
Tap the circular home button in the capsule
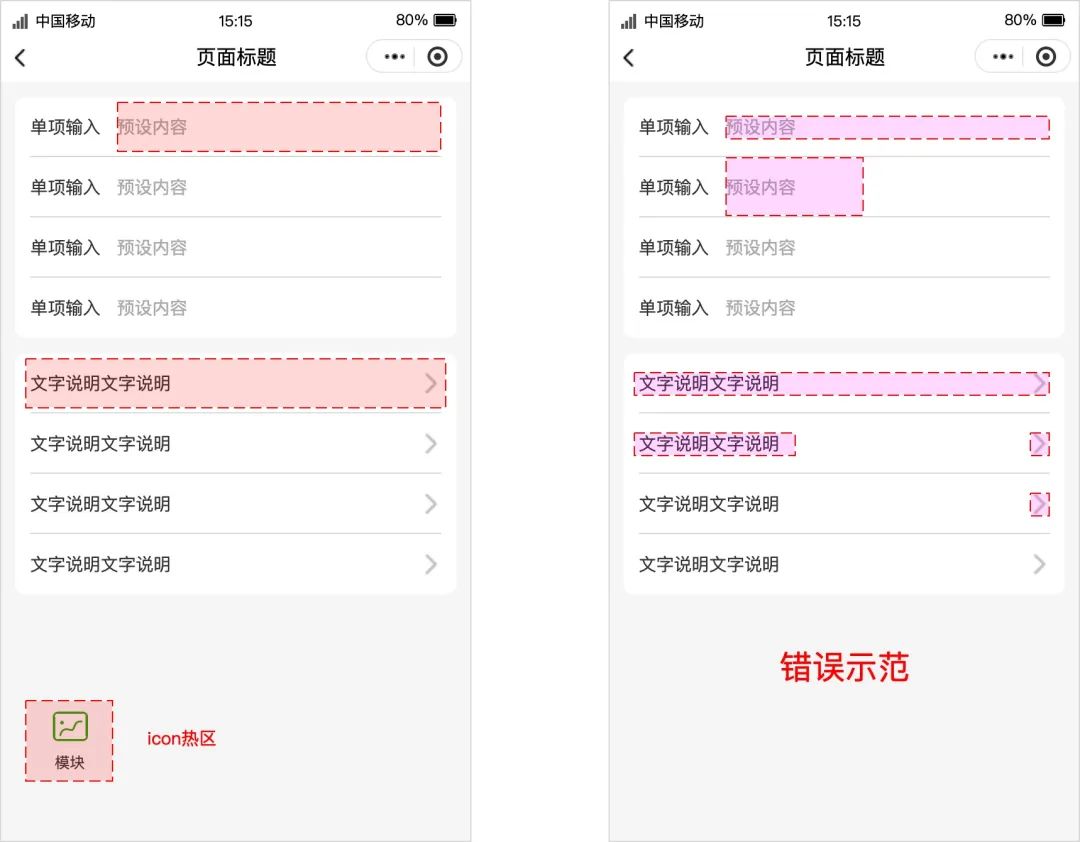coord(438,57)
